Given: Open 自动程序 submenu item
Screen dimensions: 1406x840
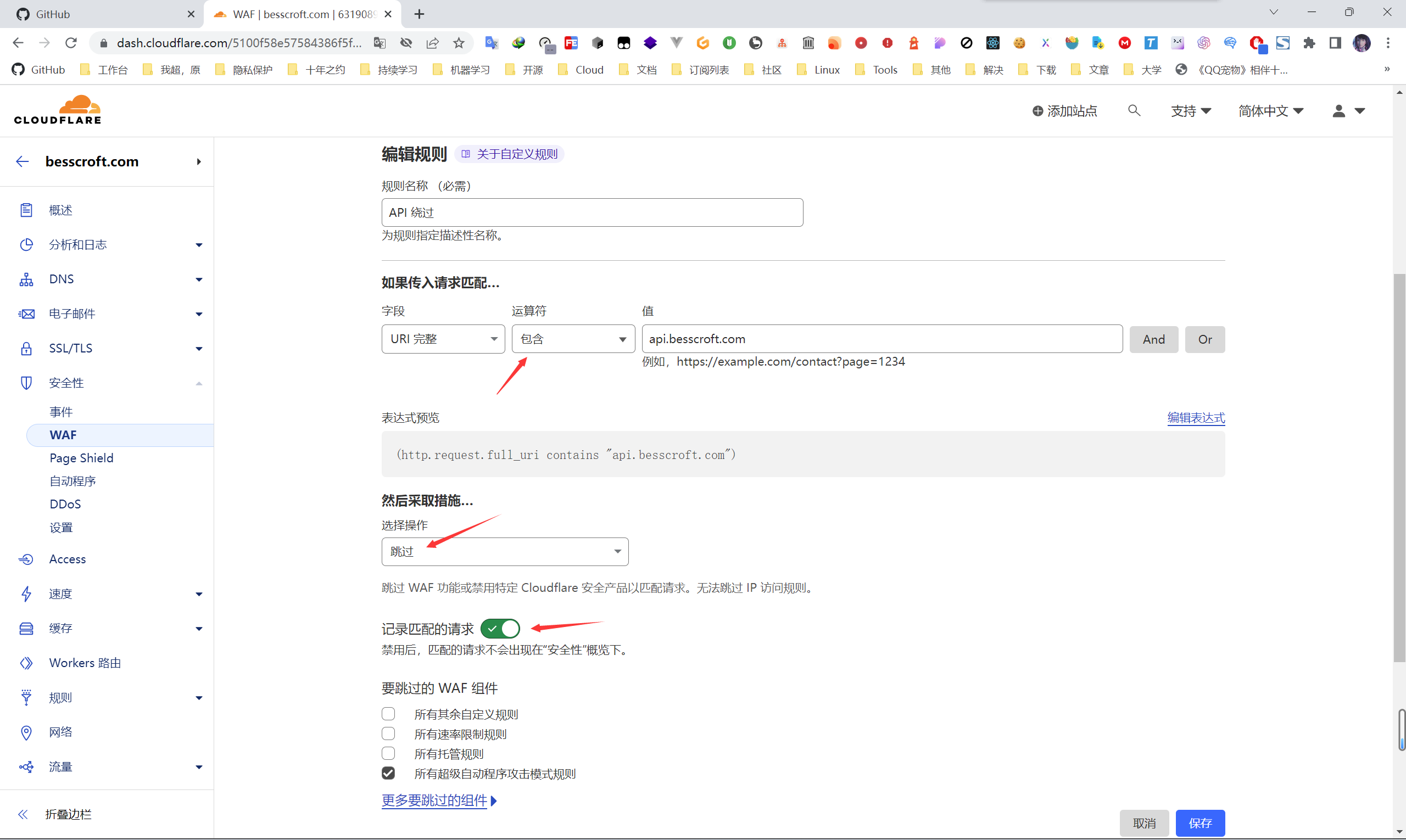Looking at the screenshot, I should pyautogui.click(x=72, y=481).
